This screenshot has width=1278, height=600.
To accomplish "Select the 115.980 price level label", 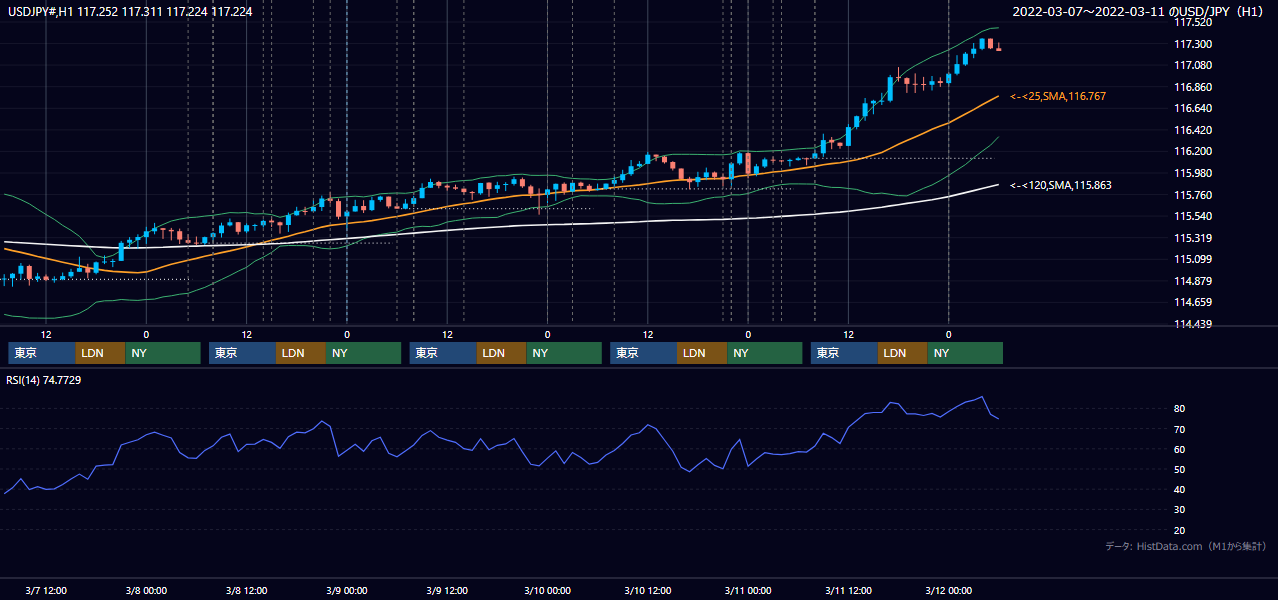I will click(x=1192, y=173).
